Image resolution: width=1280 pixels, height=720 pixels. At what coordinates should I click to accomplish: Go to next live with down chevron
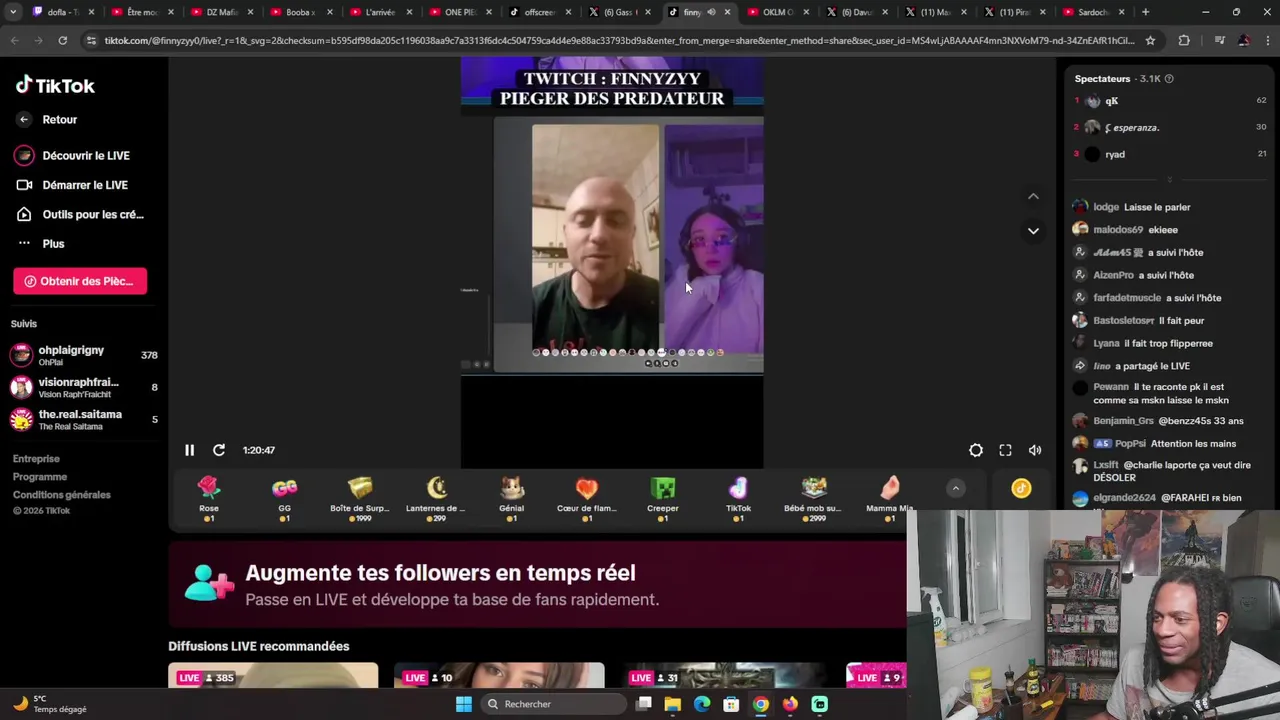1033,230
